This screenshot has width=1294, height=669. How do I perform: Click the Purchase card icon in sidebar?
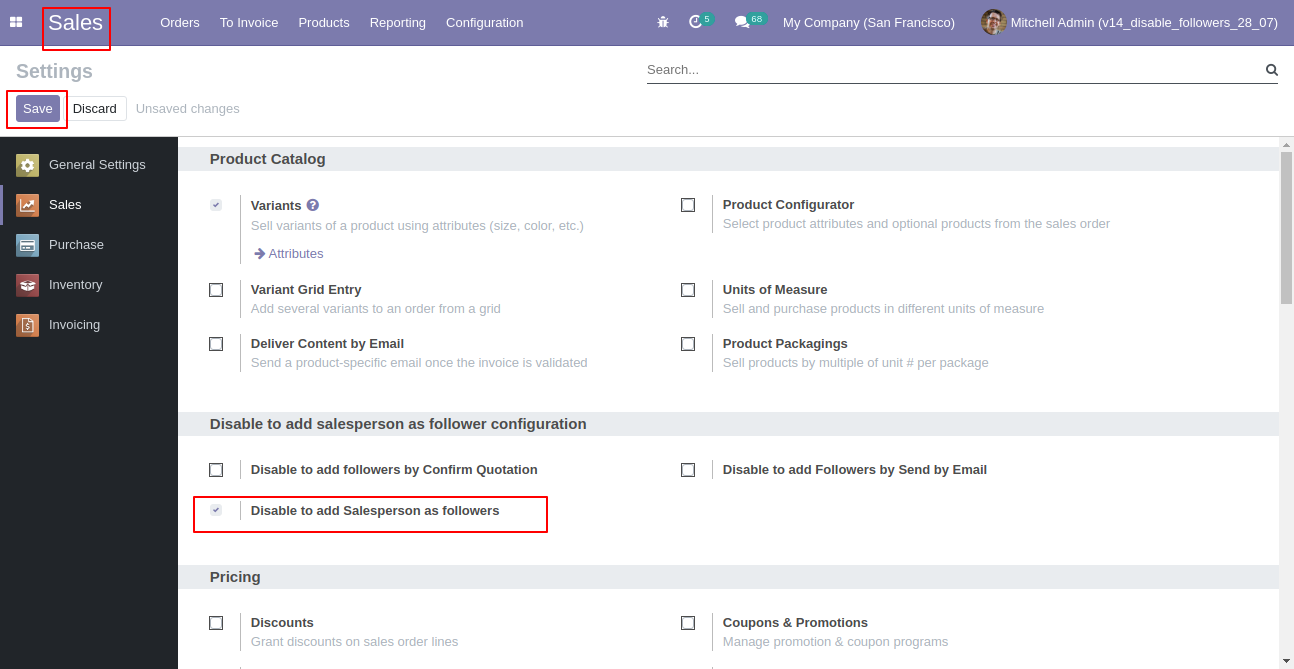27,245
